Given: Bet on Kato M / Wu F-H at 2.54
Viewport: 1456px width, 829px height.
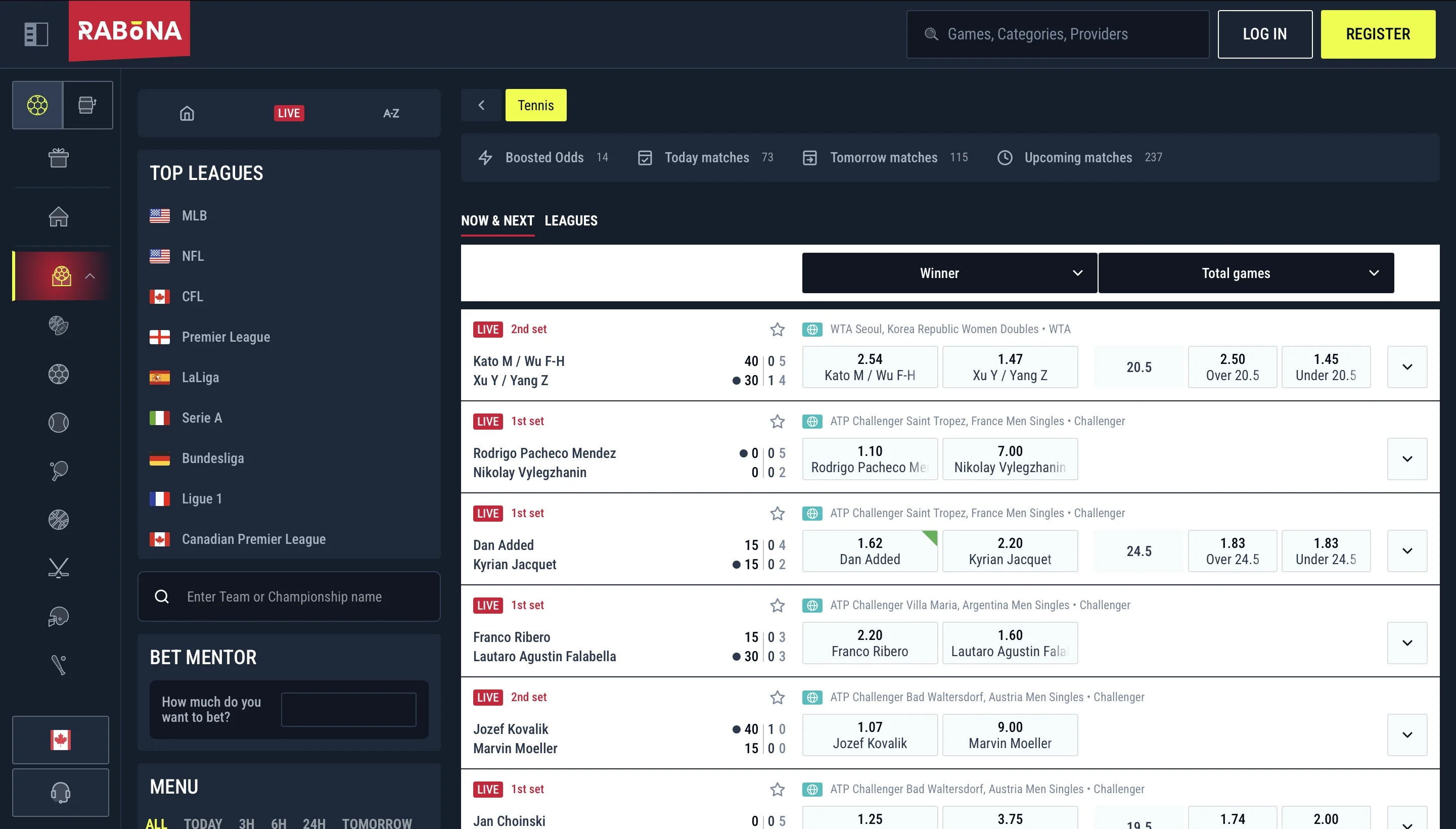Looking at the screenshot, I should point(870,367).
